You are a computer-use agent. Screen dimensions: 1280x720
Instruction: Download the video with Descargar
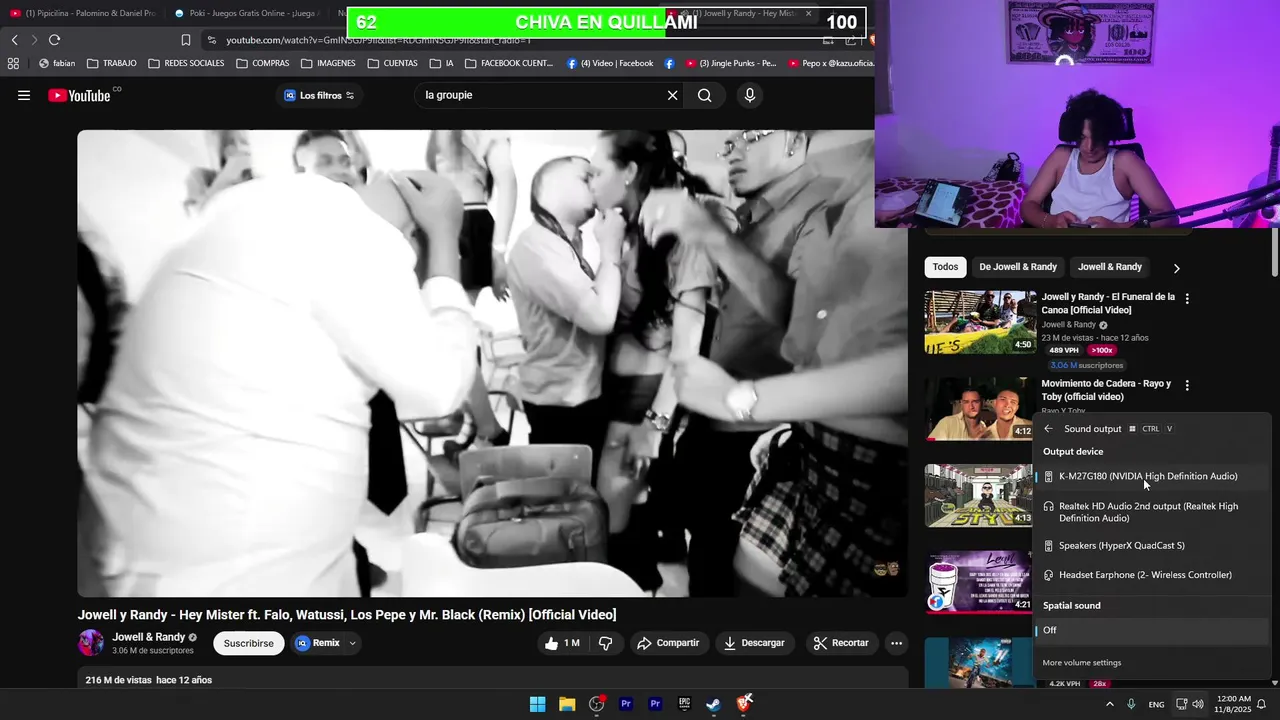[754, 643]
